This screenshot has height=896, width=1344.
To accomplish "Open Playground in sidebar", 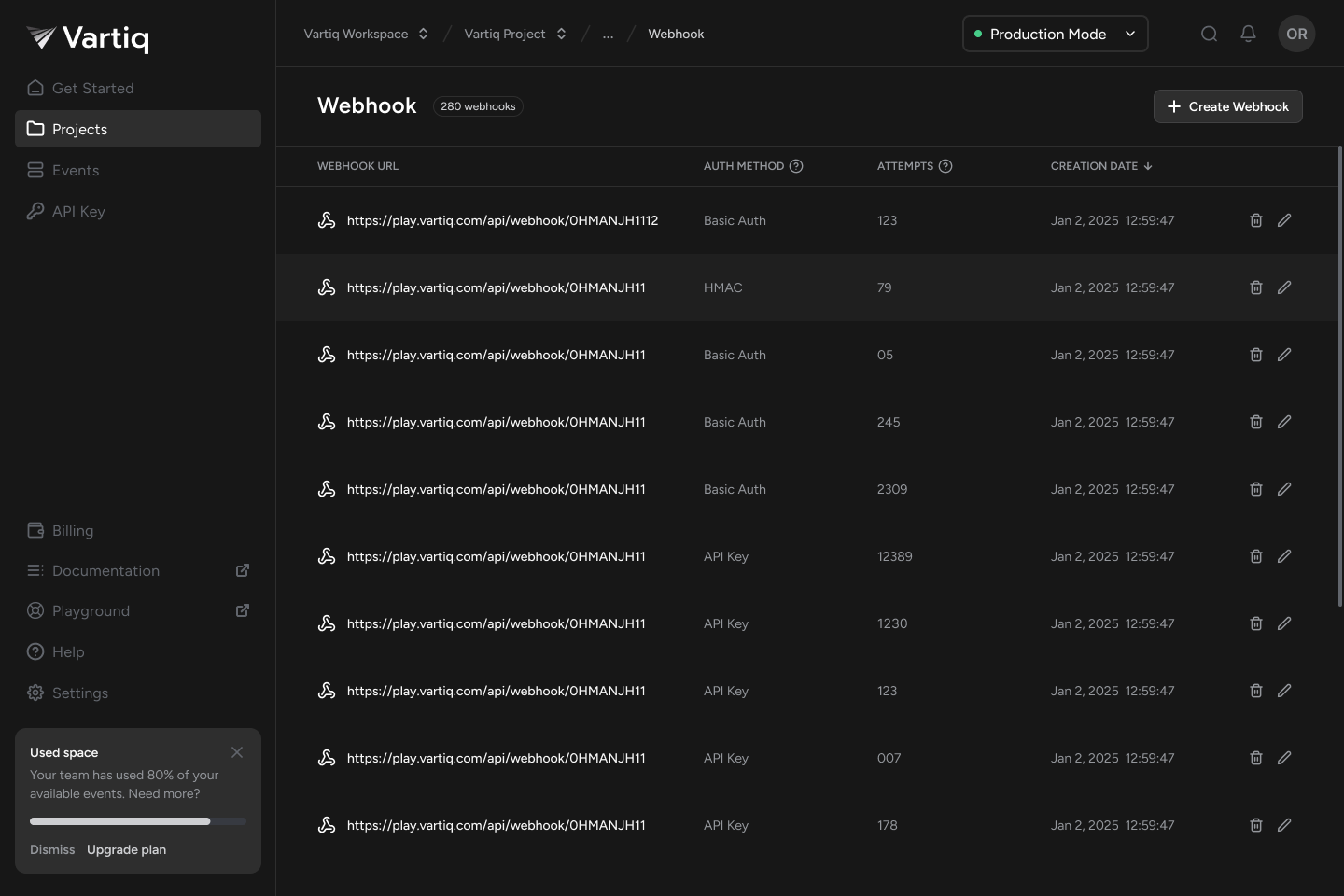I will point(138,610).
